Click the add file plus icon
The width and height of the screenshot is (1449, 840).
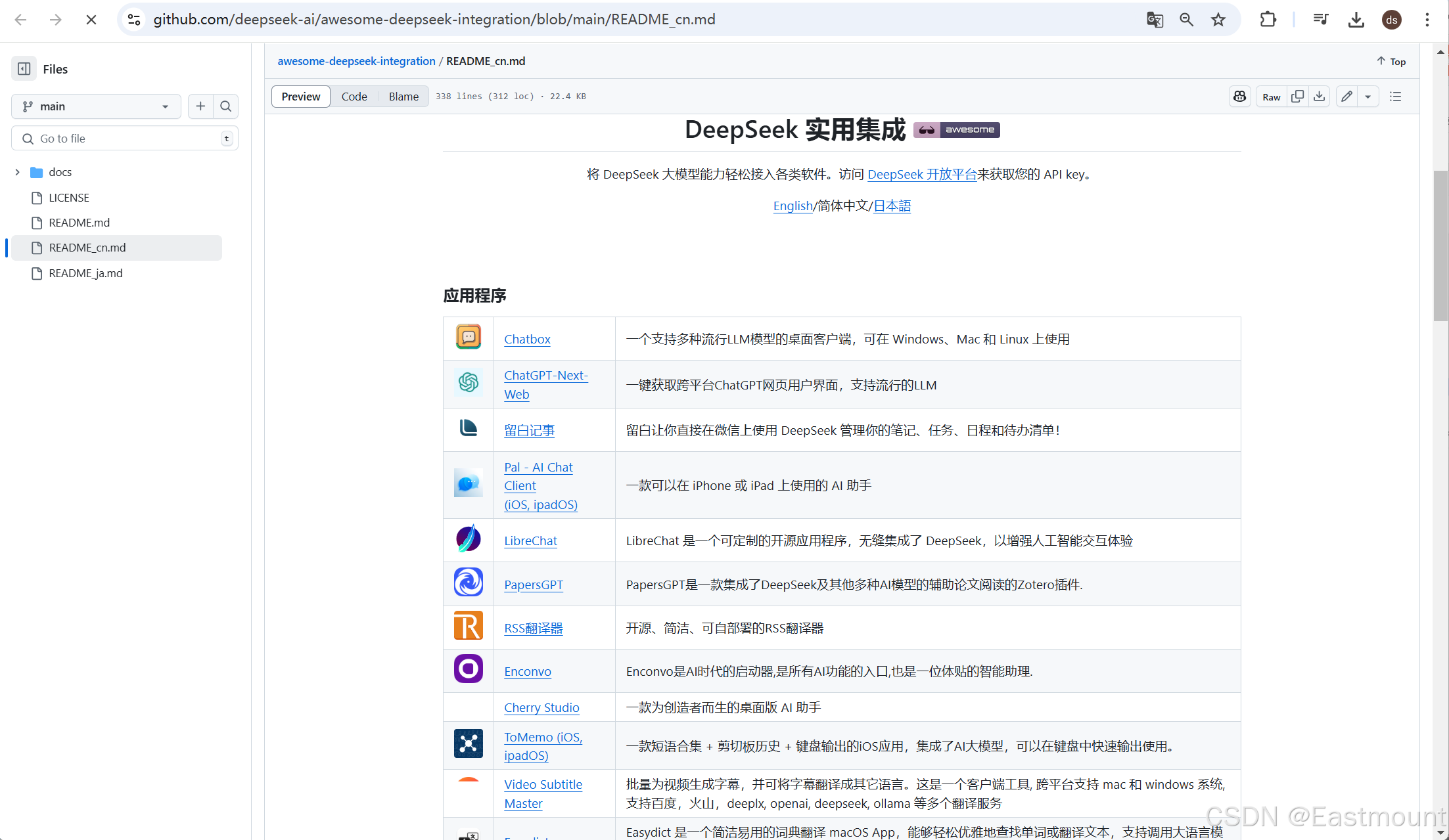coord(200,106)
